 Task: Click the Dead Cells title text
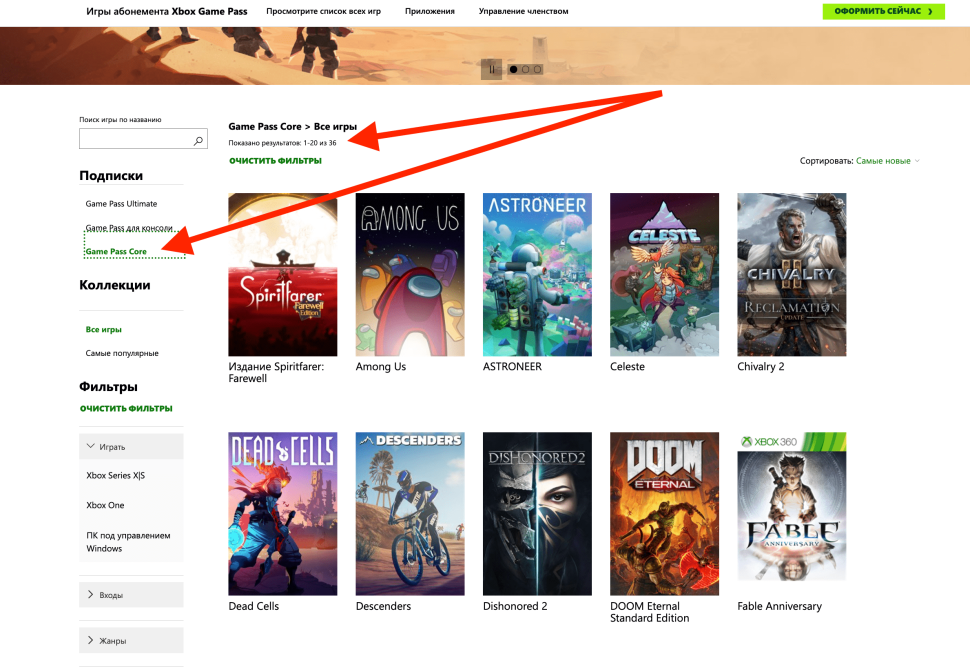pyautogui.click(x=254, y=606)
